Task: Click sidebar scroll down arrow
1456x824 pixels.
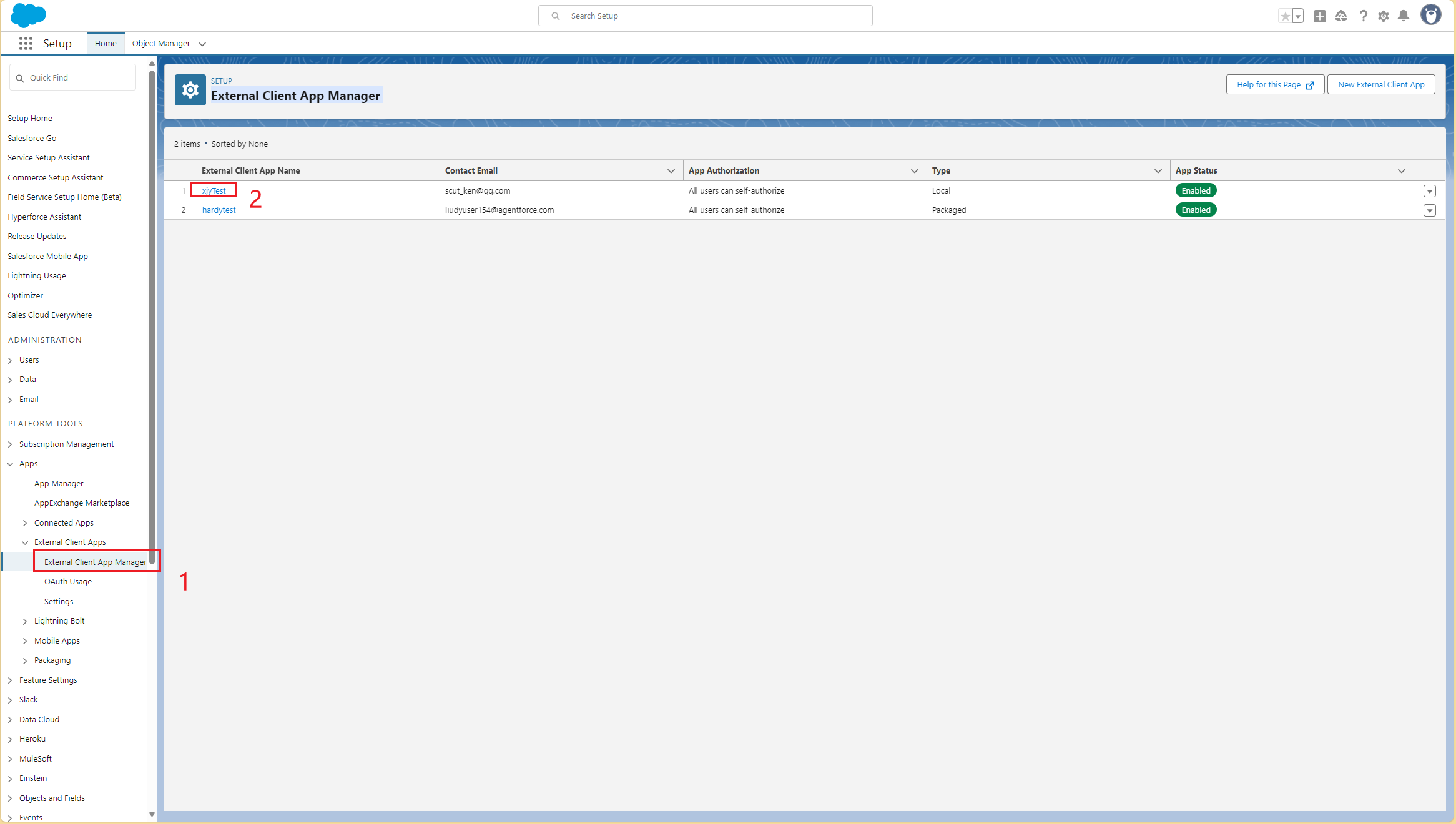Action: [x=152, y=814]
